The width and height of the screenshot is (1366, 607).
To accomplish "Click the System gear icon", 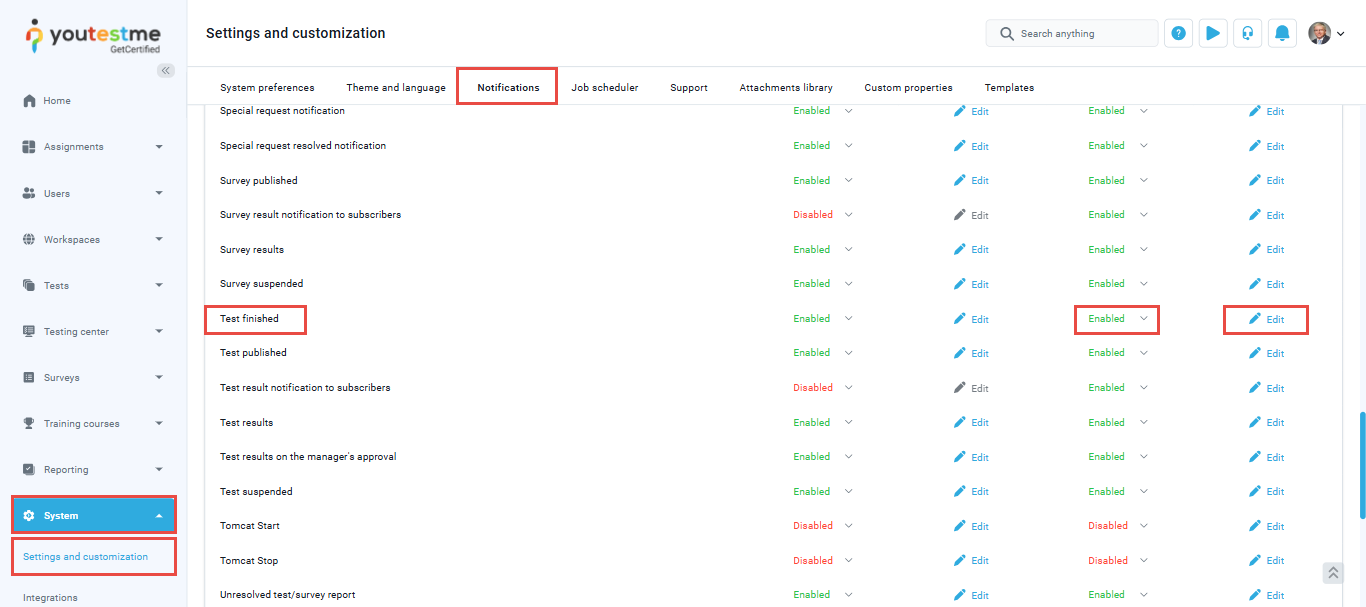I will pos(29,516).
